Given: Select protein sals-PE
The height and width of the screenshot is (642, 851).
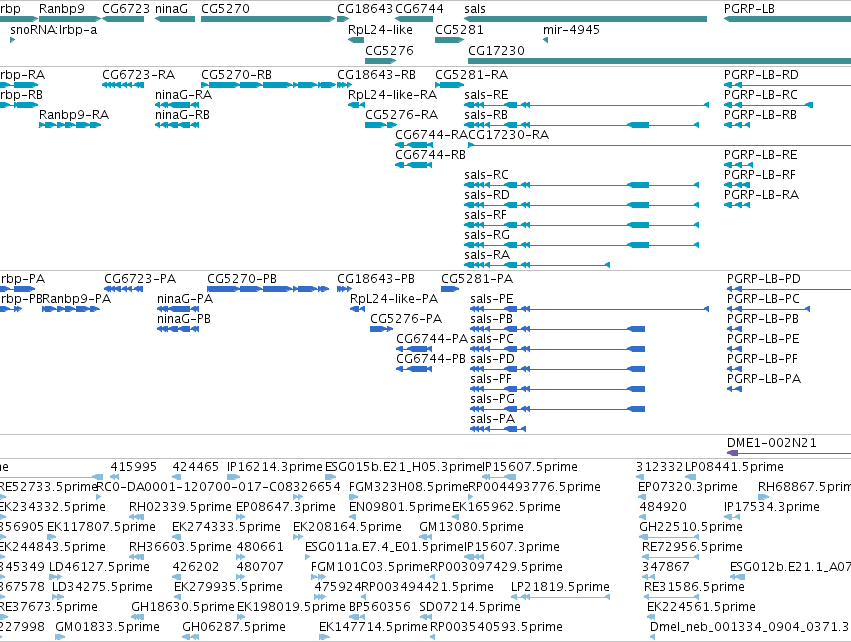Looking at the screenshot, I should pos(589,309).
